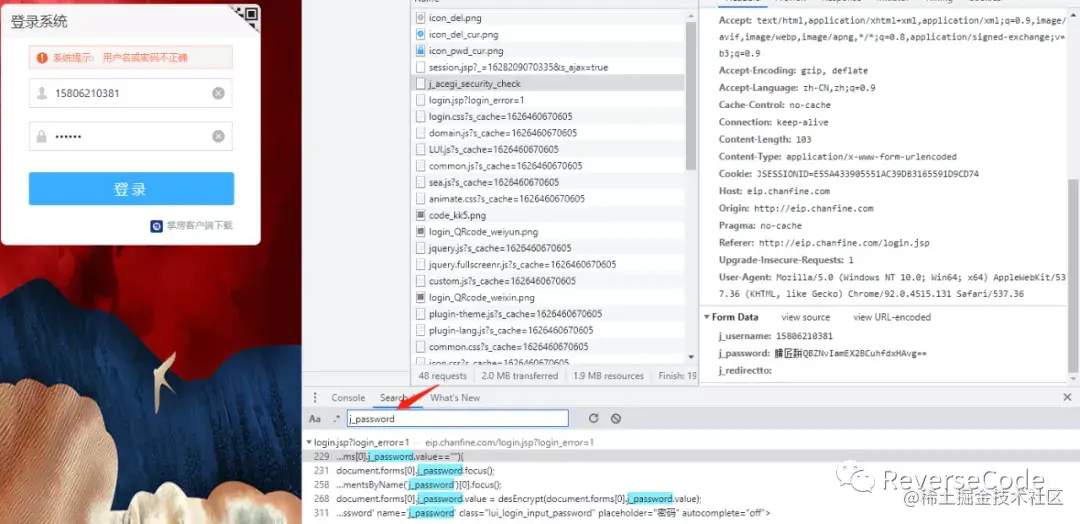Collapse the Form Data section
The height and width of the screenshot is (524, 1080).
707,317
